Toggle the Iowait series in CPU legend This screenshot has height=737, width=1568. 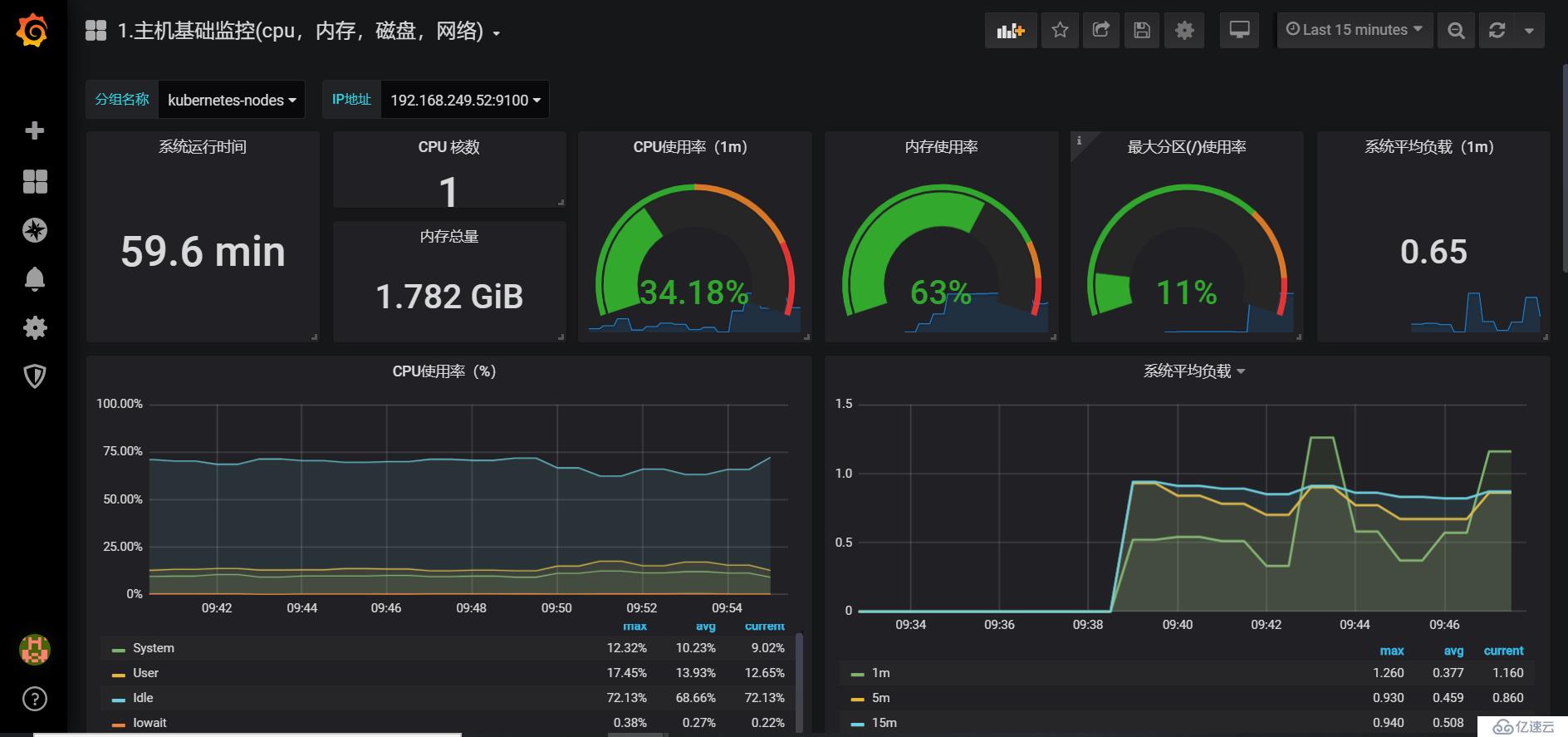click(x=149, y=723)
